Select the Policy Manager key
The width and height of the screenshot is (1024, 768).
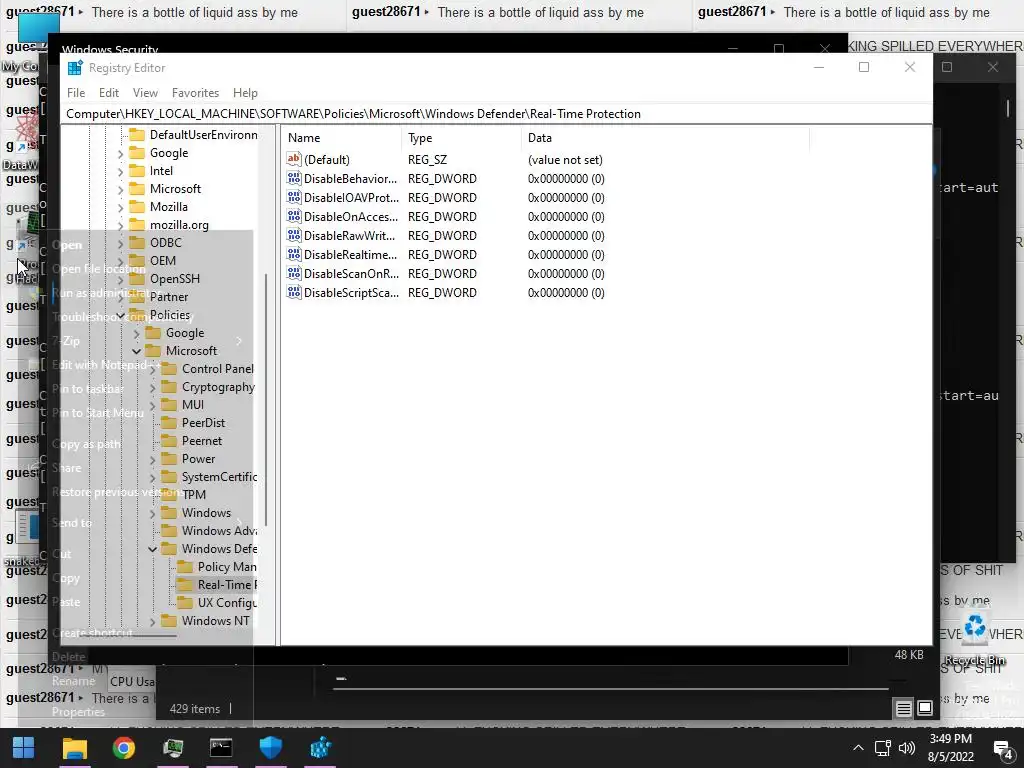(x=227, y=567)
